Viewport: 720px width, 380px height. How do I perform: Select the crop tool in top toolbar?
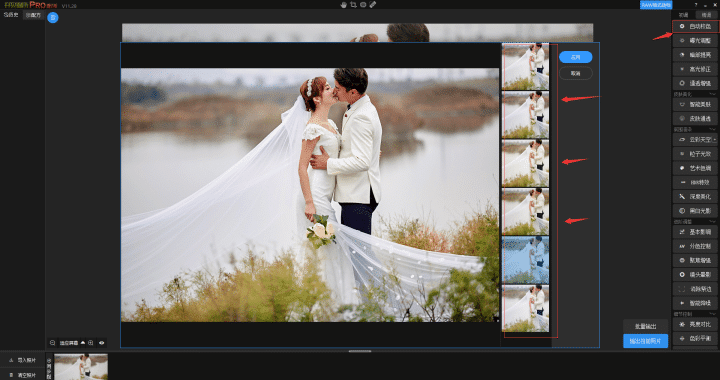[353, 4]
